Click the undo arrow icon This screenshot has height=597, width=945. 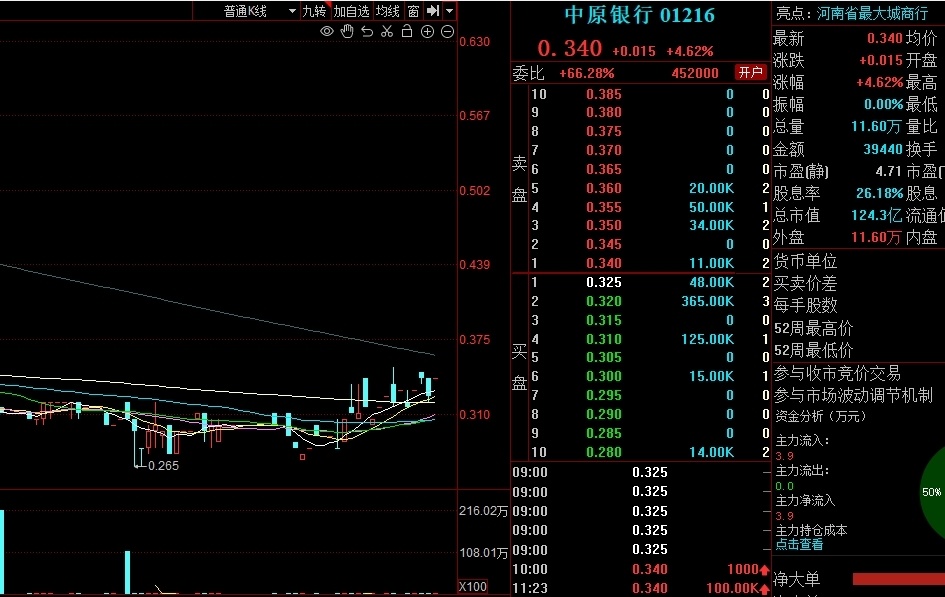tap(367, 31)
